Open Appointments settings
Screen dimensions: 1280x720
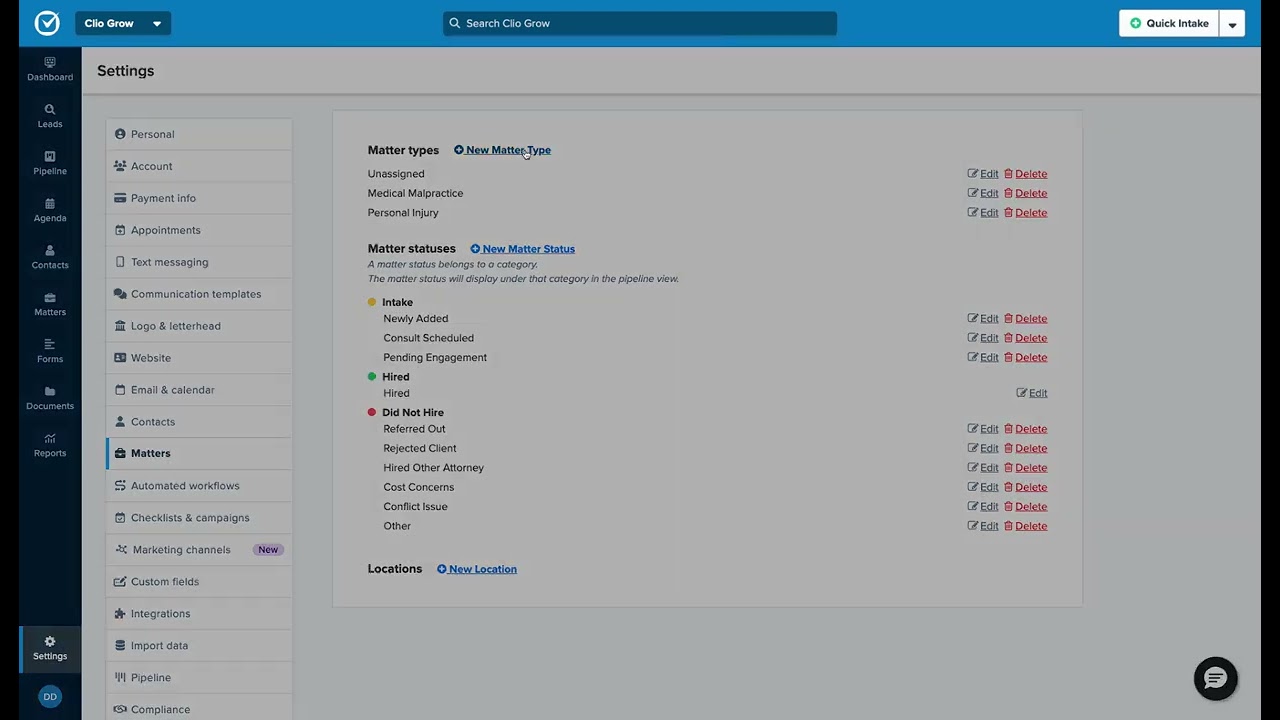click(x=199, y=230)
